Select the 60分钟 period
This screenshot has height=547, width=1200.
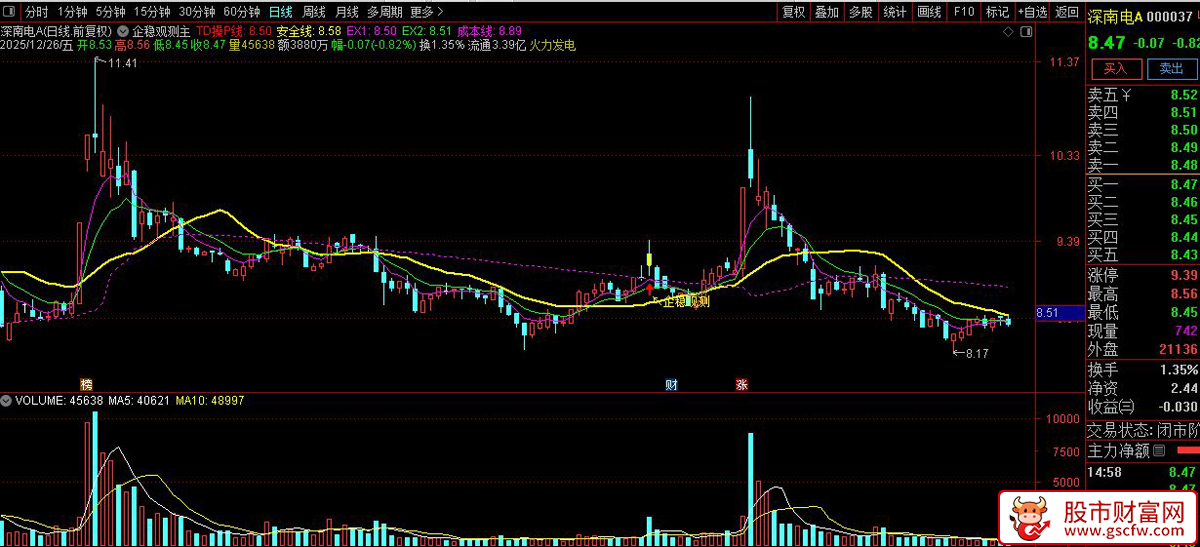pos(241,12)
